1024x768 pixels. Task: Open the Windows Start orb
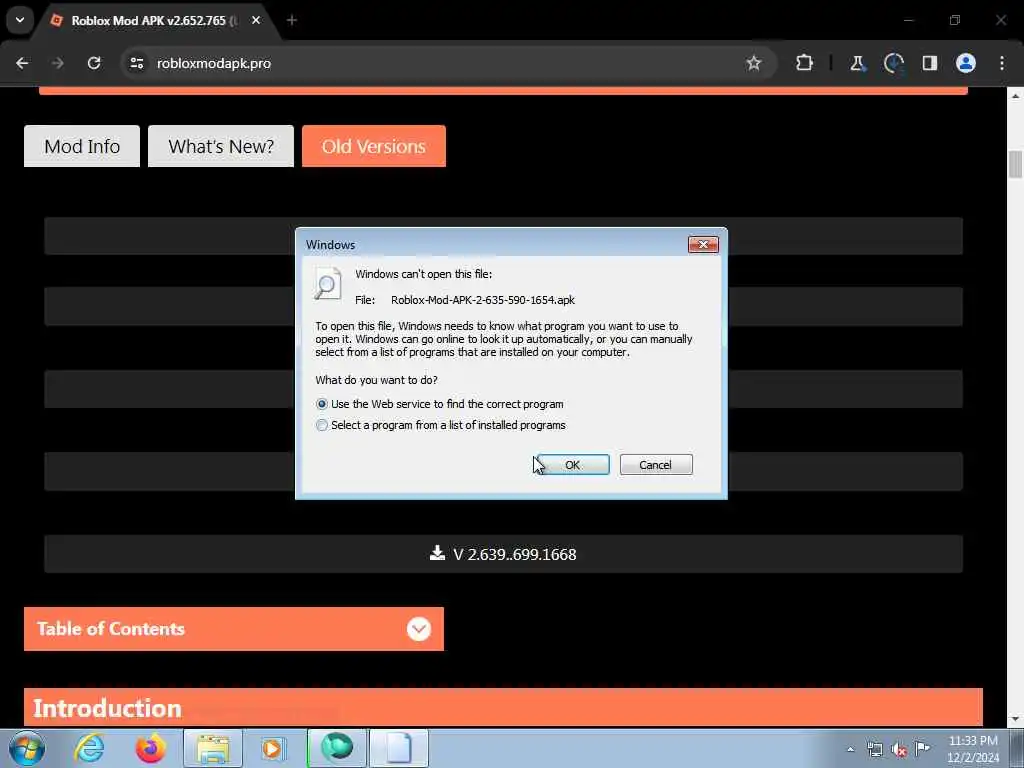tap(27, 748)
